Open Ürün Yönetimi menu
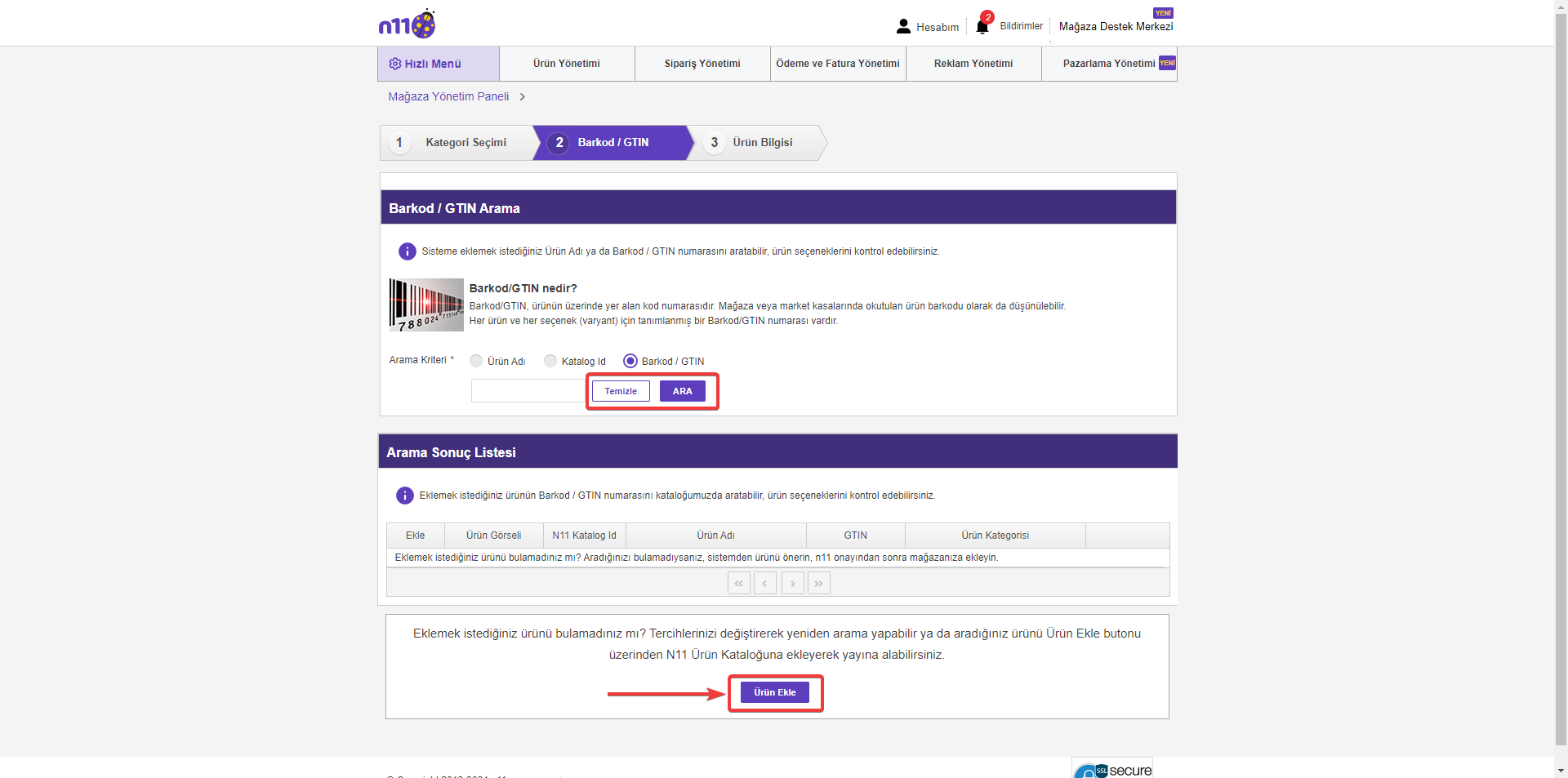Screen dimensions: 1568x778 point(567,64)
